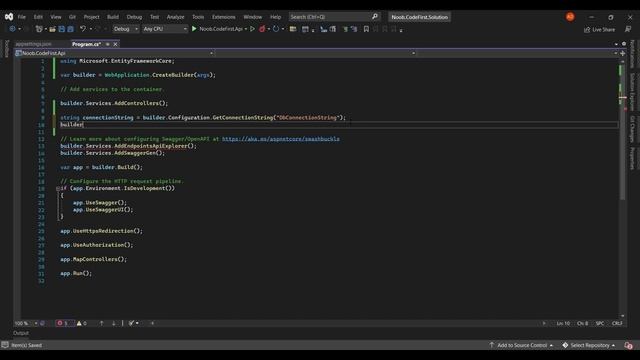Click the CRLF line ending indicator
Screen dimensions: 640x360
(x=617, y=323)
